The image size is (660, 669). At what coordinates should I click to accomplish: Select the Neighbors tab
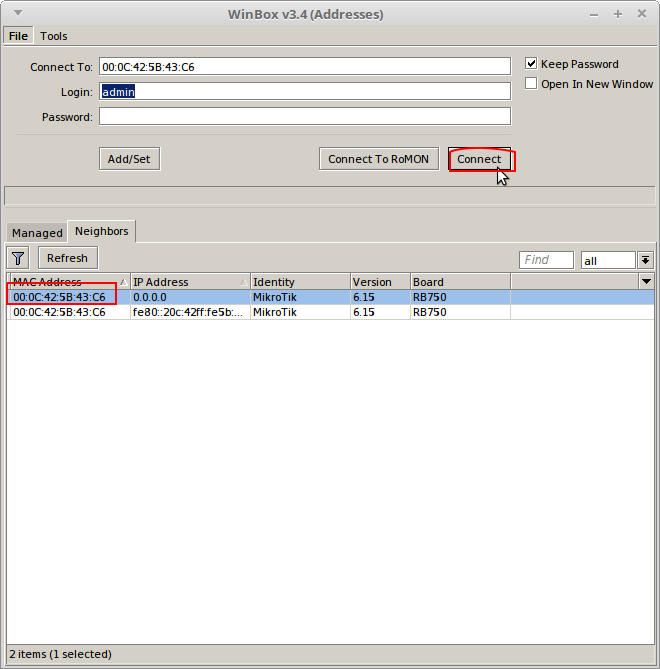(x=102, y=231)
